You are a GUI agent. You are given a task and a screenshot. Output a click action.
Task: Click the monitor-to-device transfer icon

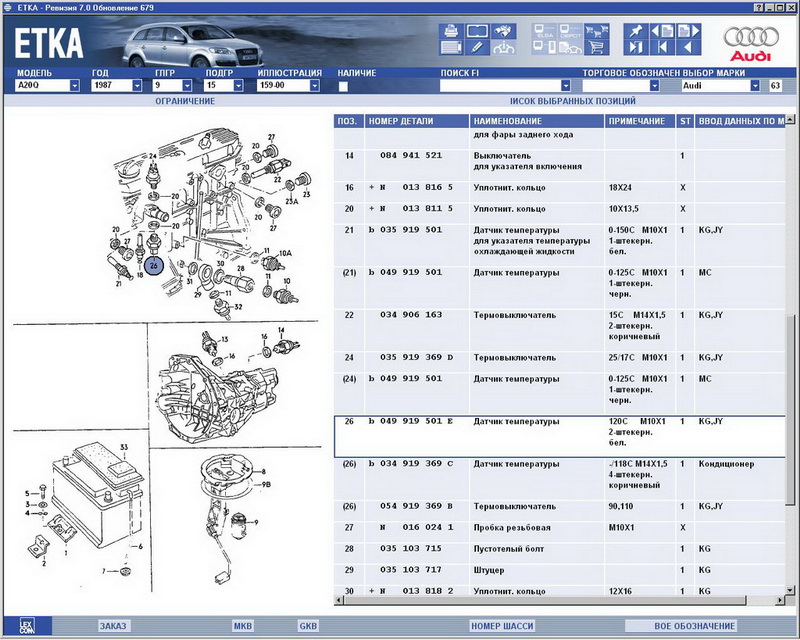click(x=544, y=47)
